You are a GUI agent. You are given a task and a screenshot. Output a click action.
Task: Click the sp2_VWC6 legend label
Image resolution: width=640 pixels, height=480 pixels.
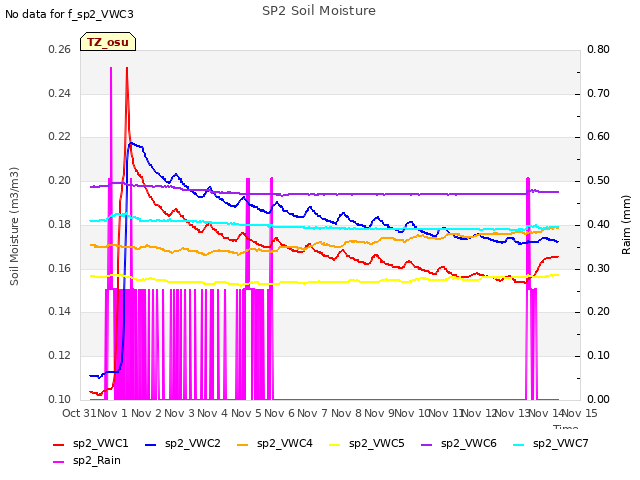[x=469, y=443]
